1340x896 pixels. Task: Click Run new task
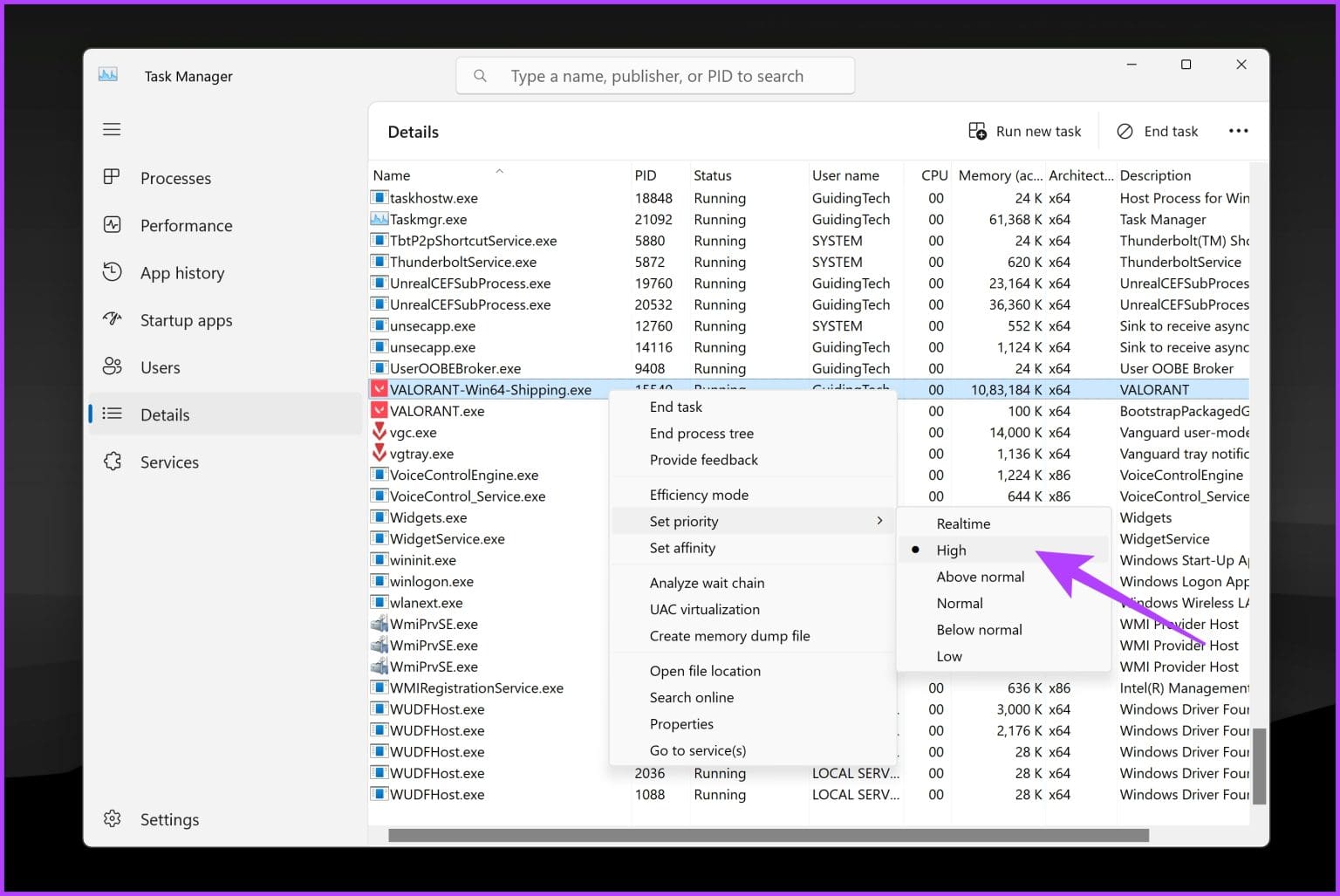tap(1026, 130)
